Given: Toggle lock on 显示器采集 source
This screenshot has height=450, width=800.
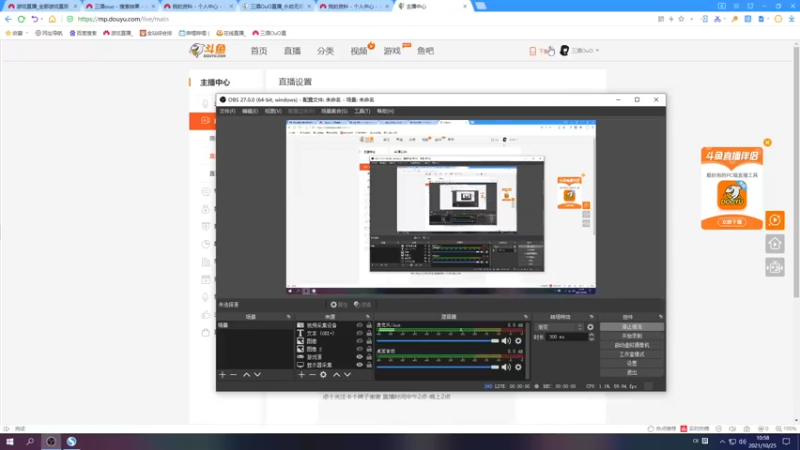Looking at the screenshot, I should pyautogui.click(x=369, y=365).
